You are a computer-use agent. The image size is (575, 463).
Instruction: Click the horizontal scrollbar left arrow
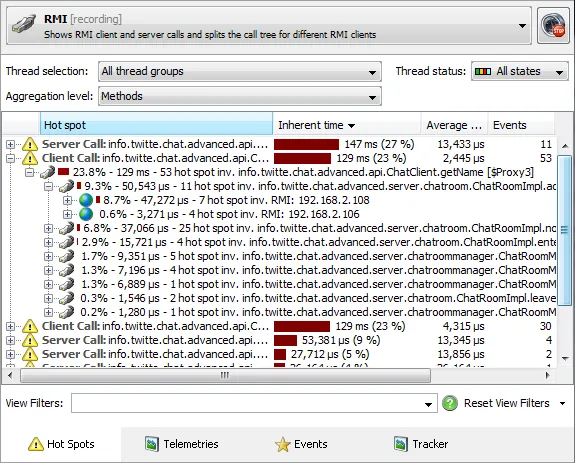[10, 375]
